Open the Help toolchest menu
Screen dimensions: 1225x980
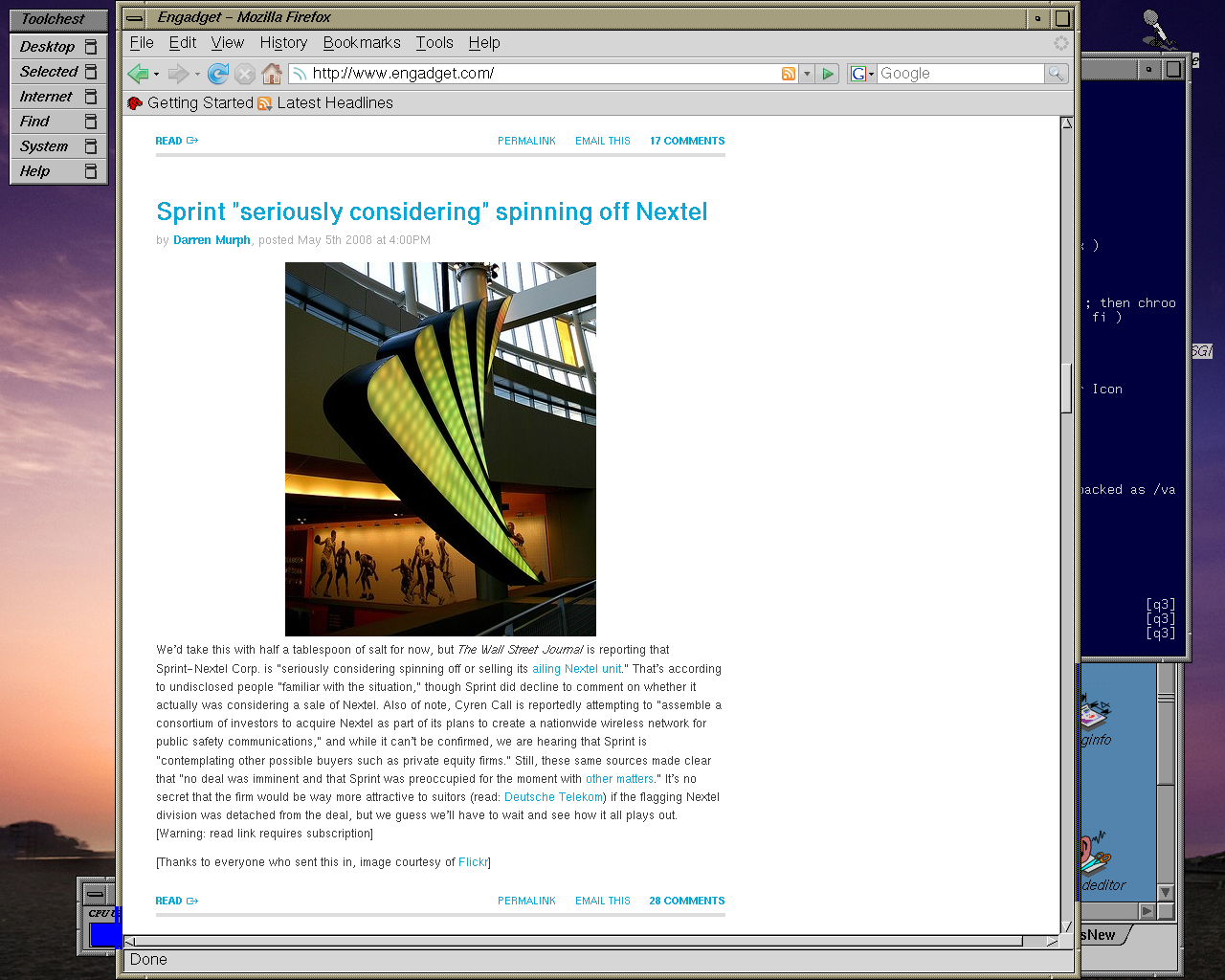click(58, 171)
